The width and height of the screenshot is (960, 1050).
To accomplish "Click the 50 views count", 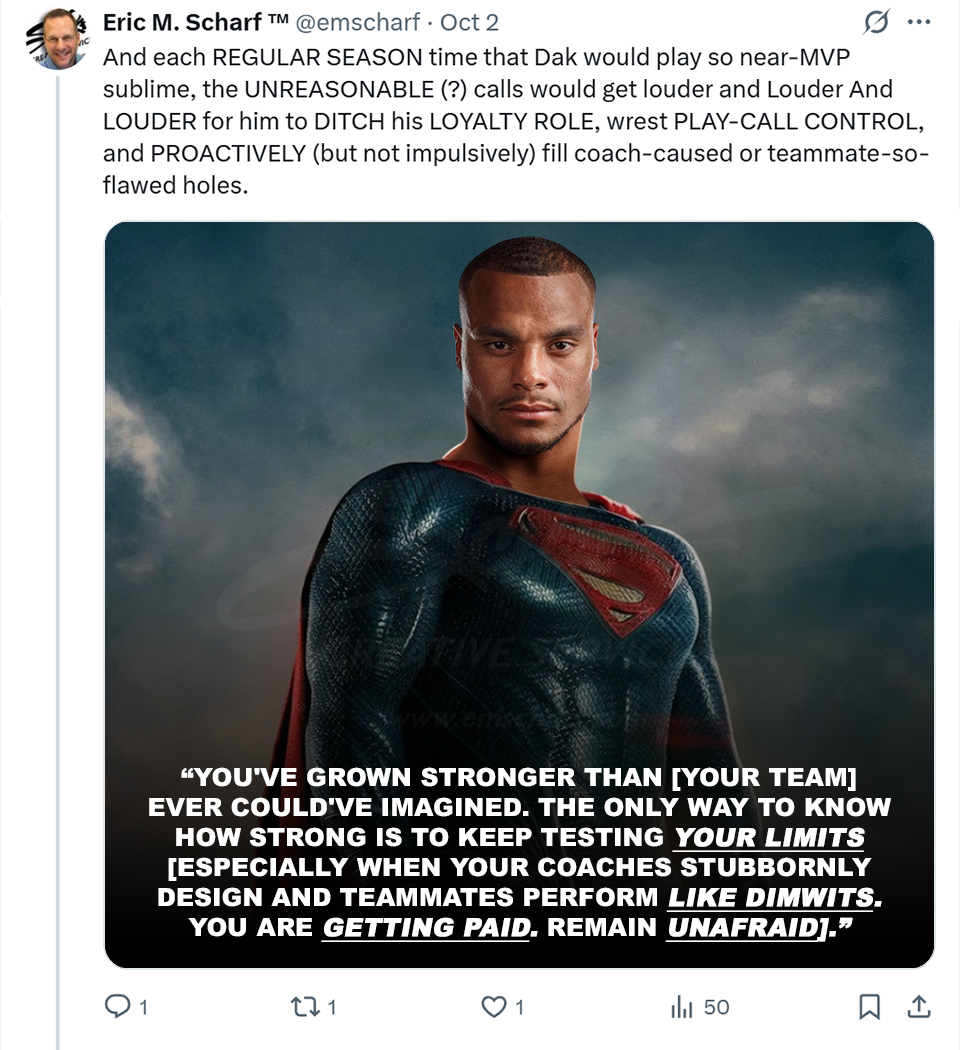I will pyautogui.click(x=716, y=1008).
